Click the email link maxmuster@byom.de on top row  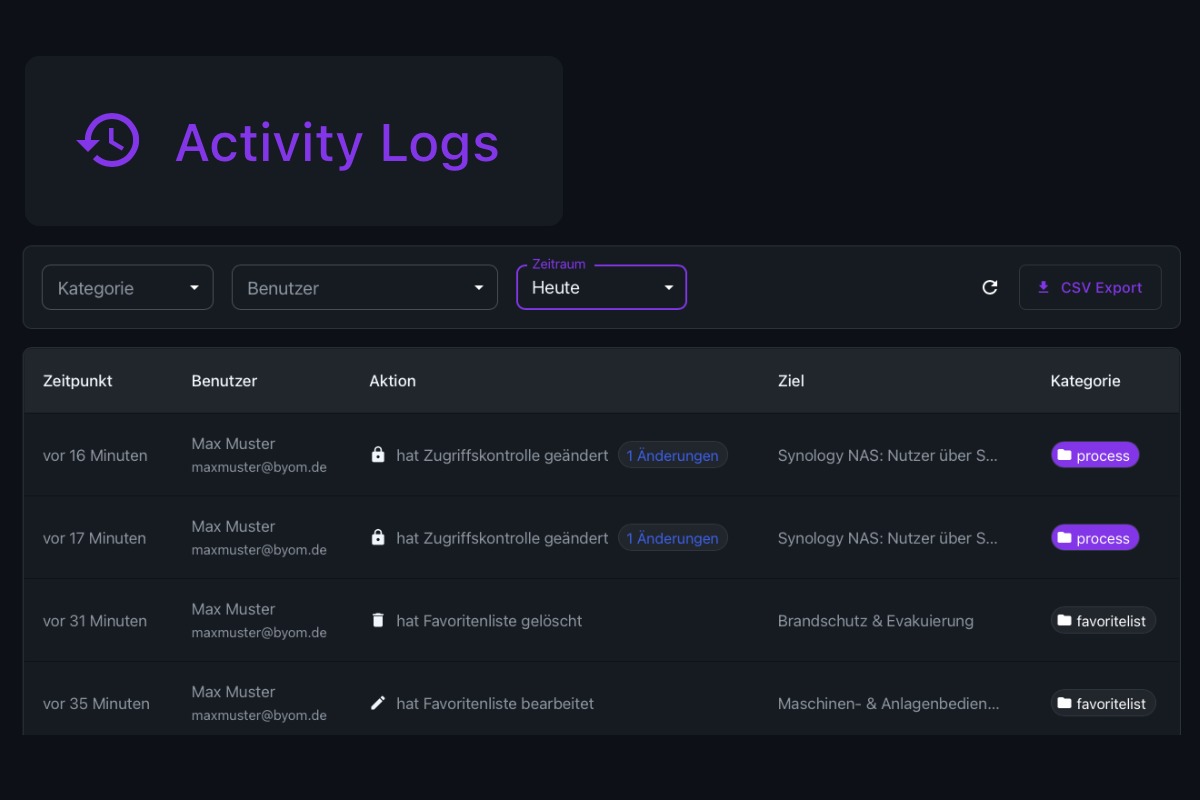click(x=257, y=465)
